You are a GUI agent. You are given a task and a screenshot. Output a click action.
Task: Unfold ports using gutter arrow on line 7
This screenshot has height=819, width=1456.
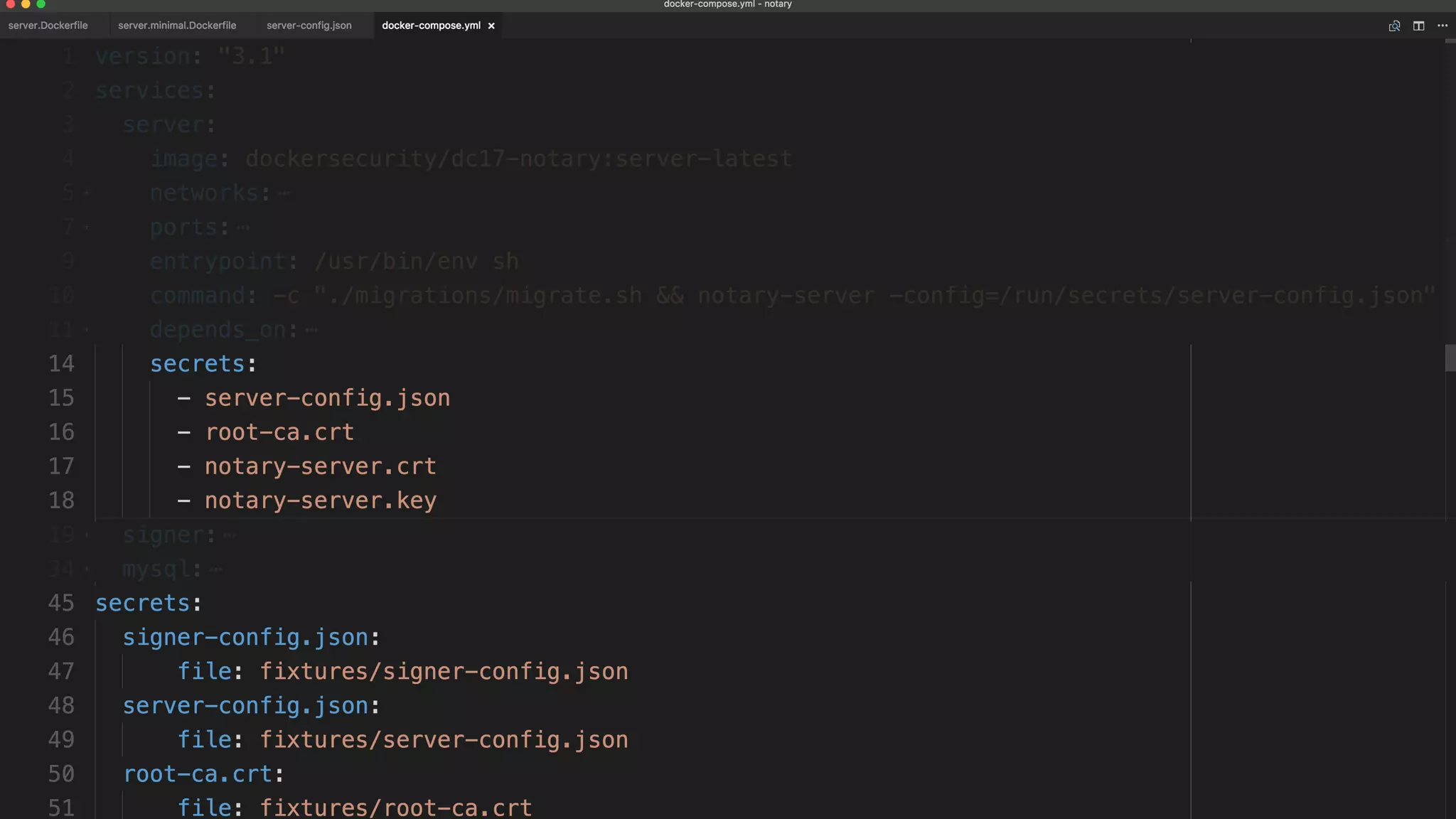87,227
